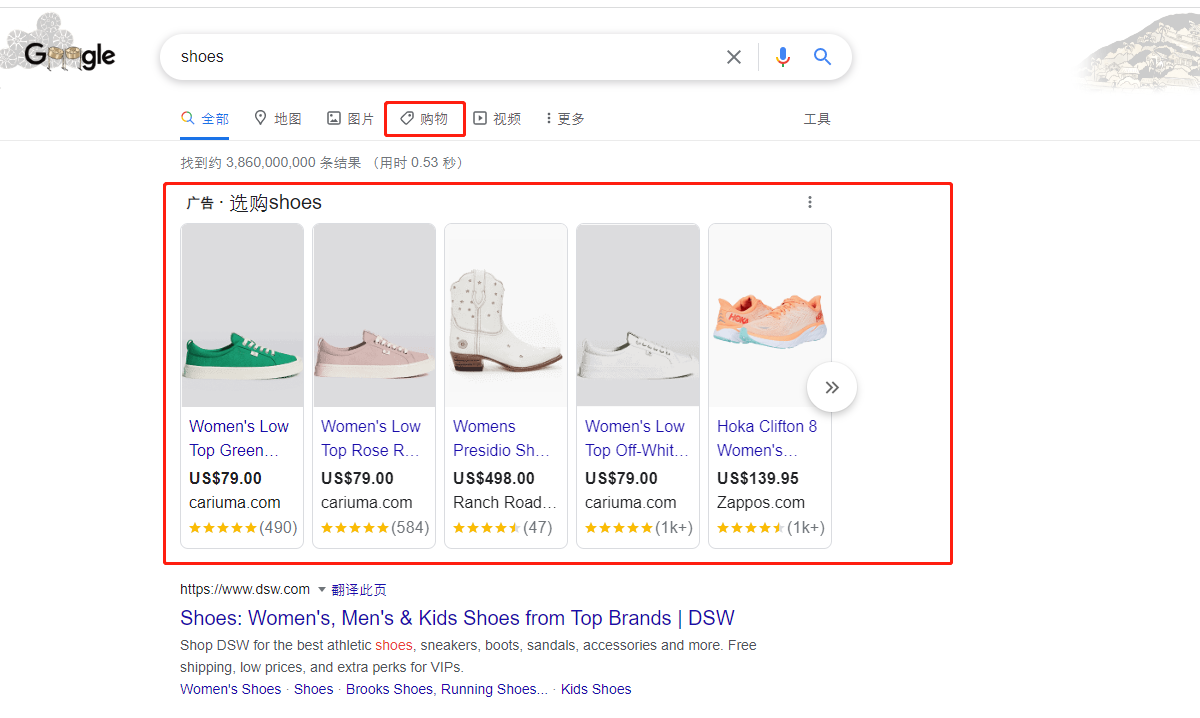Click the blue search magnifier icon

822,57
